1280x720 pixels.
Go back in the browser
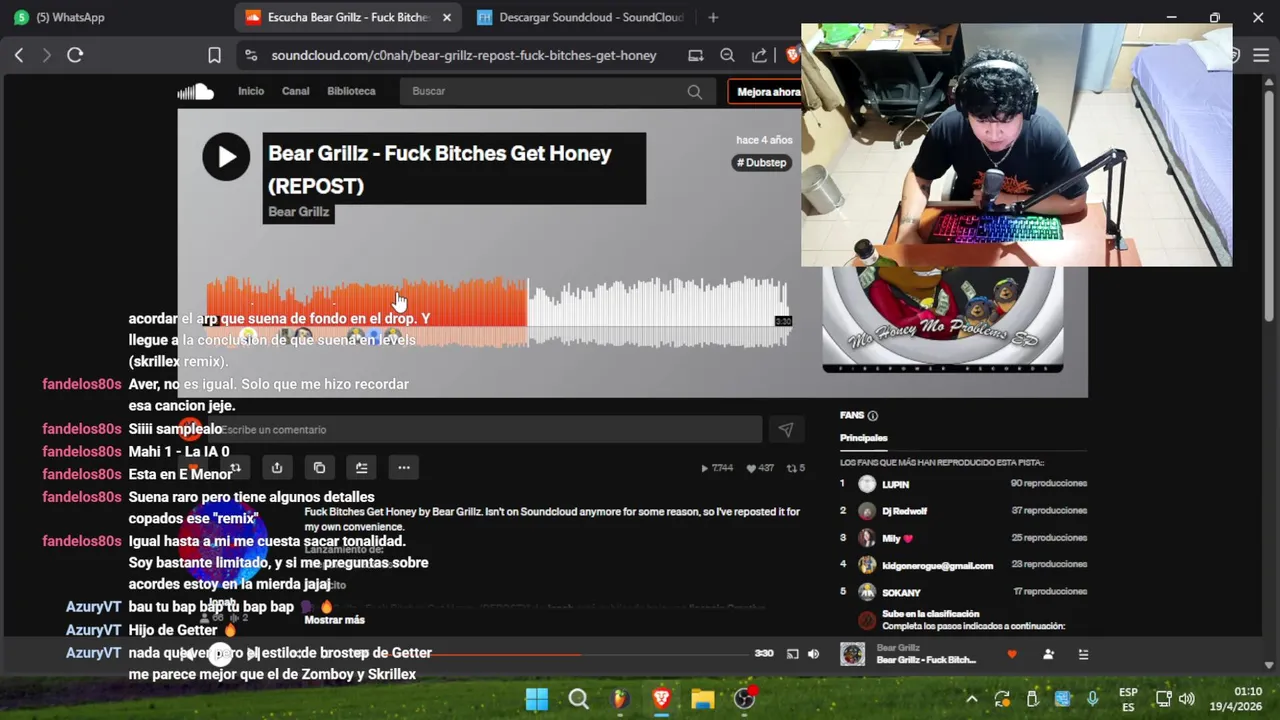[x=19, y=55]
